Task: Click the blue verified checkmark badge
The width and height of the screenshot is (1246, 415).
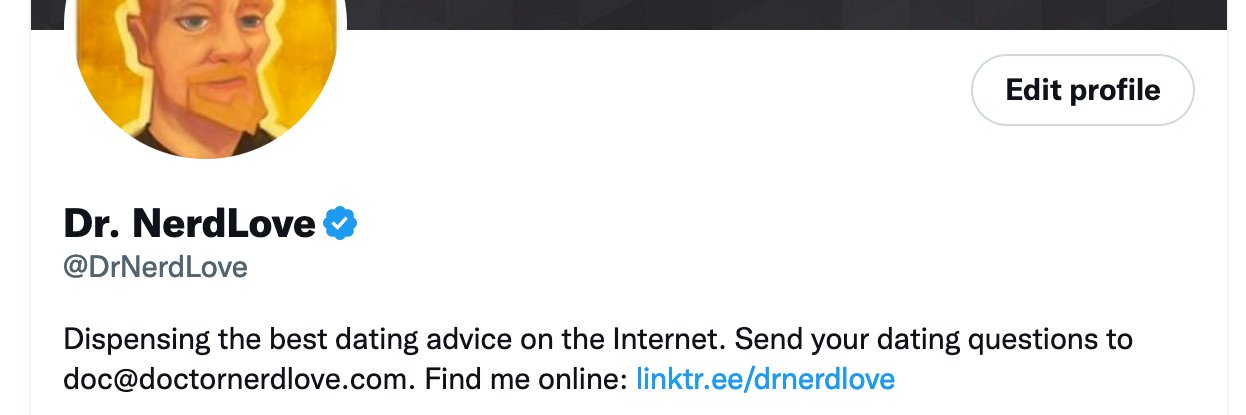Action: click(340, 224)
